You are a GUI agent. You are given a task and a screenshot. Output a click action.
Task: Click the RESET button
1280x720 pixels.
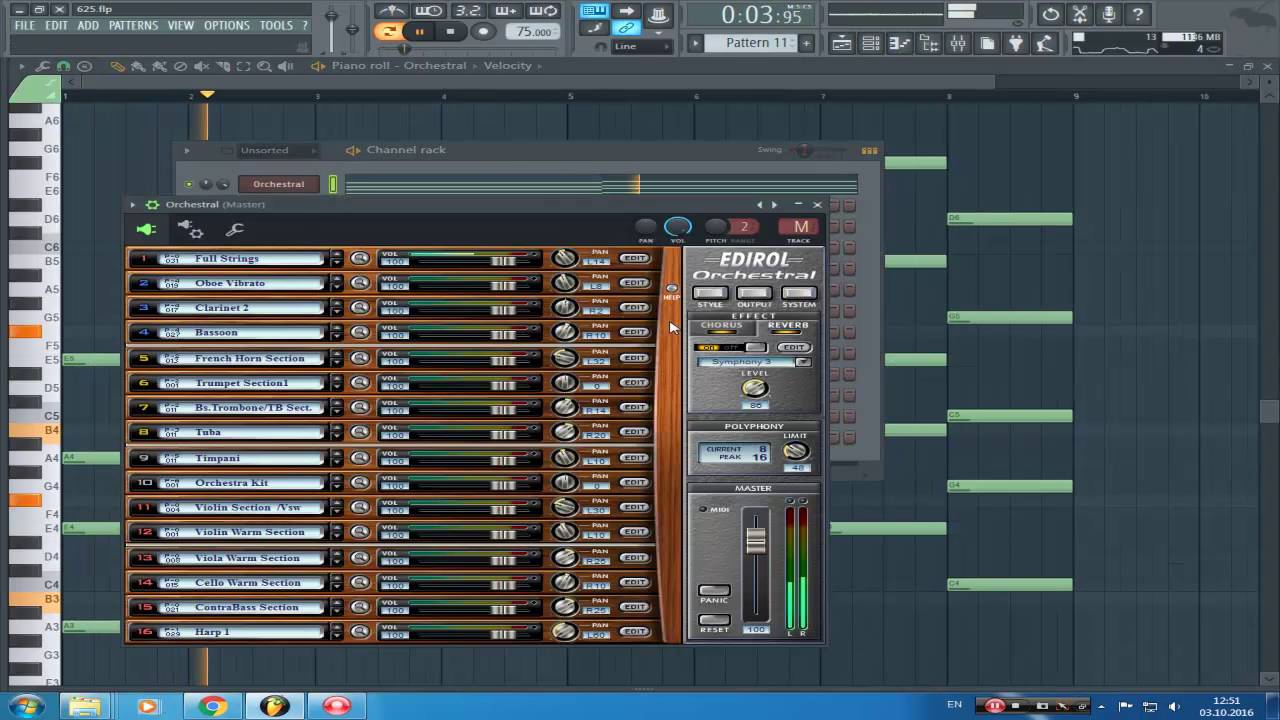pyautogui.click(x=714, y=620)
